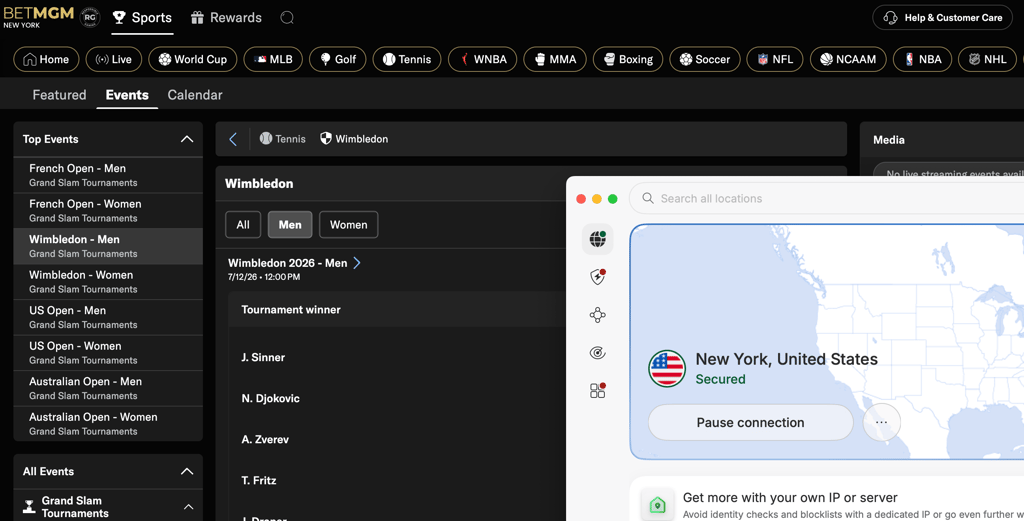The height and width of the screenshot is (521, 1024).
Task: Open Get more with your own IP banner
Action: [827, 501]
